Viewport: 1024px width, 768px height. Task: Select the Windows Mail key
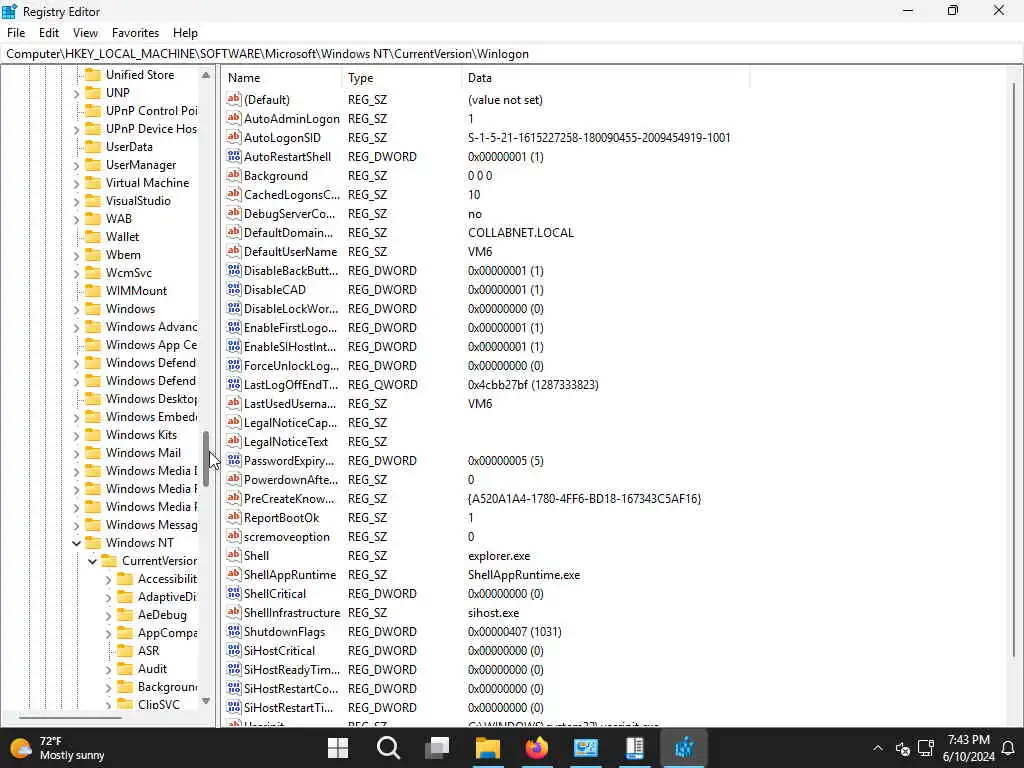pos(143,453)
